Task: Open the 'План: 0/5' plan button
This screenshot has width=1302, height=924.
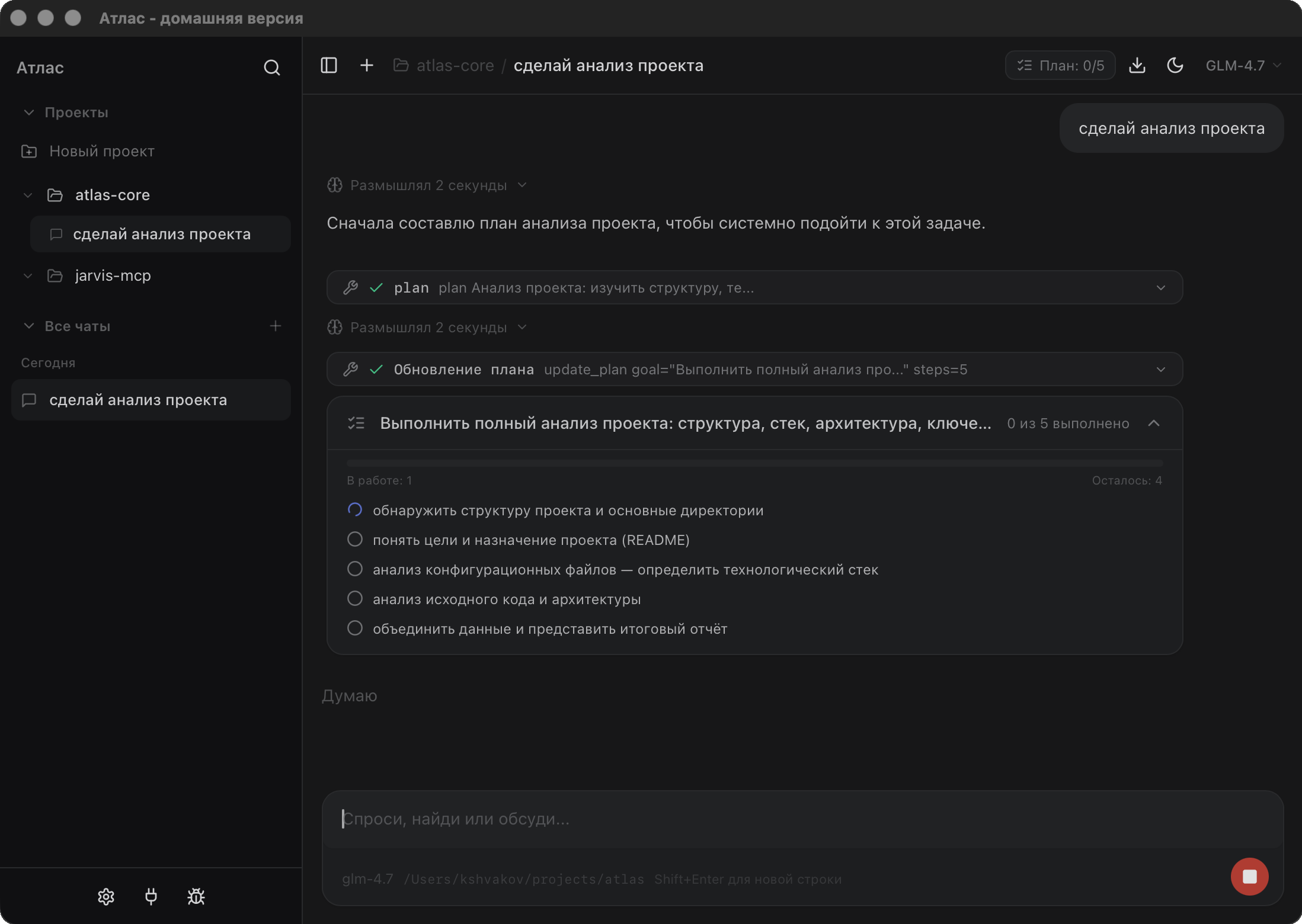Action: click(1060, 65)
